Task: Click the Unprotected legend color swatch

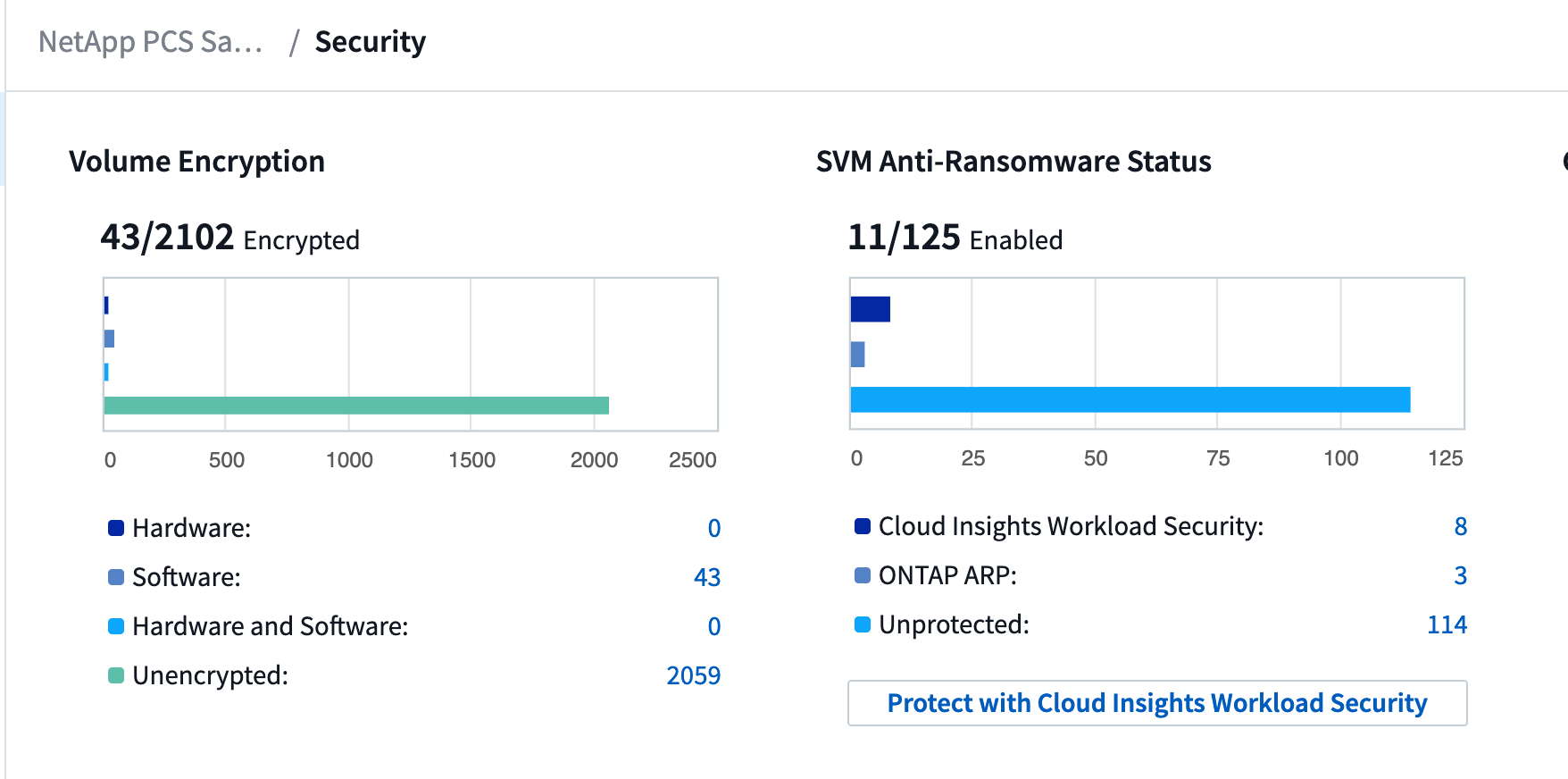Action: coord(863,624)
